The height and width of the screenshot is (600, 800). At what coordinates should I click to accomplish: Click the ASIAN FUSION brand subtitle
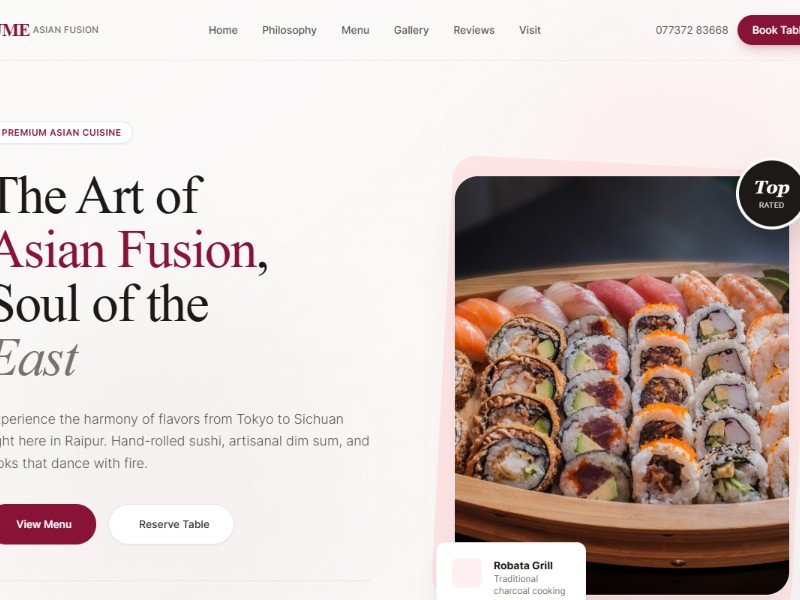pos(66,30)
